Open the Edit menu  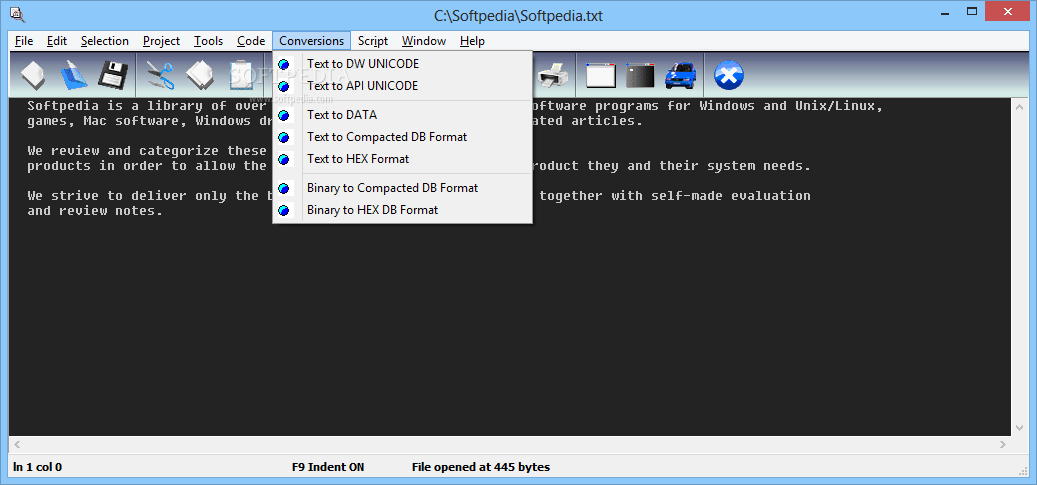coord(57,41)
